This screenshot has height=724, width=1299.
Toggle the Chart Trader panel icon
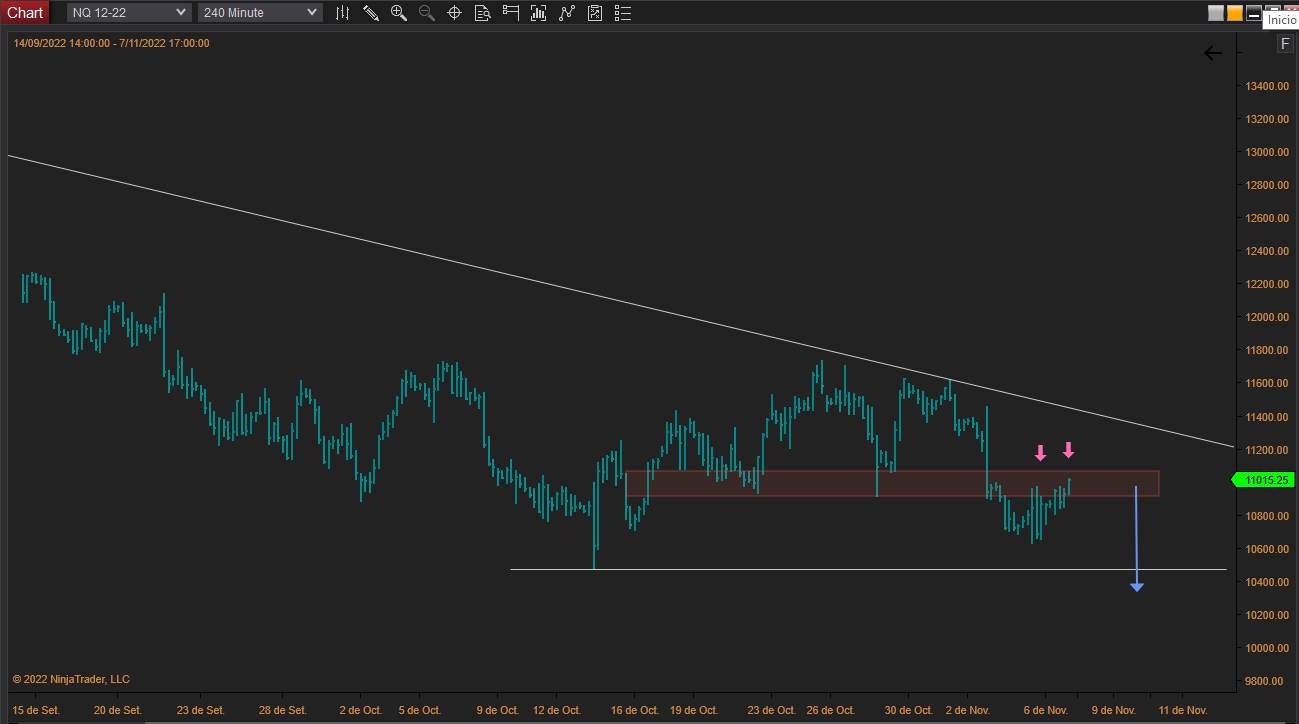511,13
